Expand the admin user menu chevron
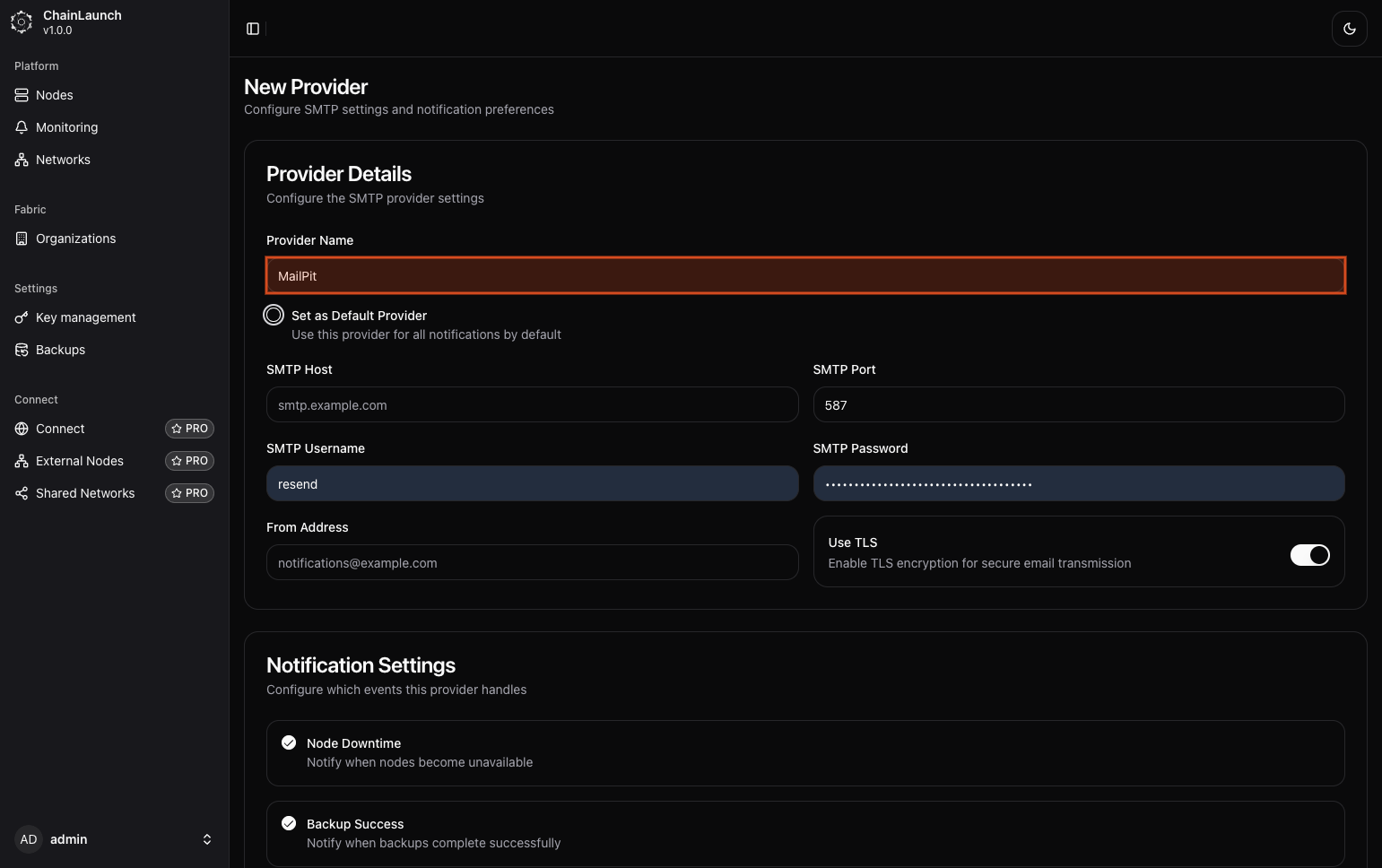 pyautogui.click(x=207, y=839)
